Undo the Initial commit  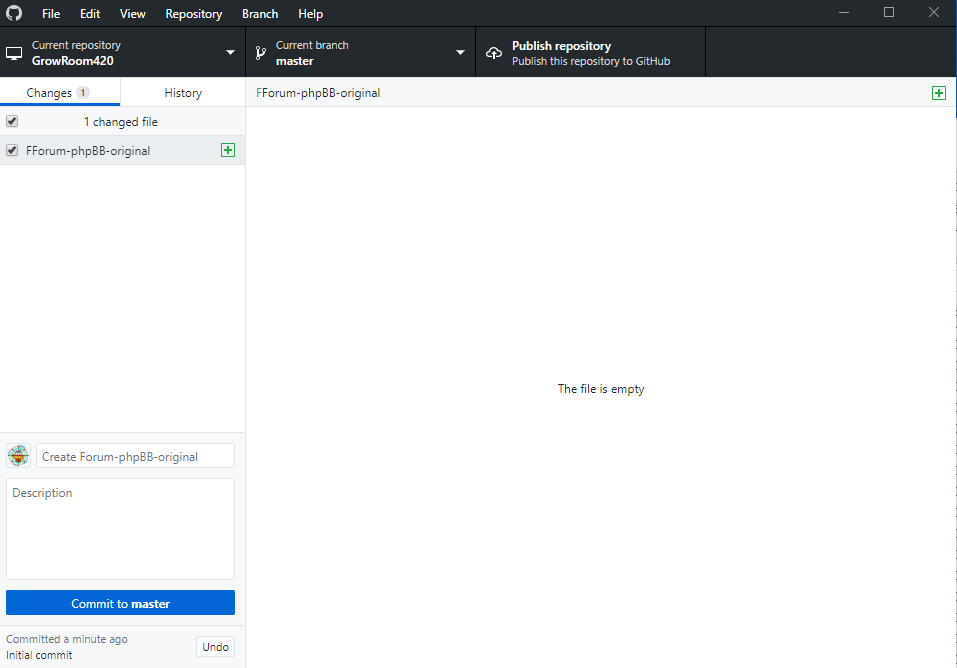[215, 647]
